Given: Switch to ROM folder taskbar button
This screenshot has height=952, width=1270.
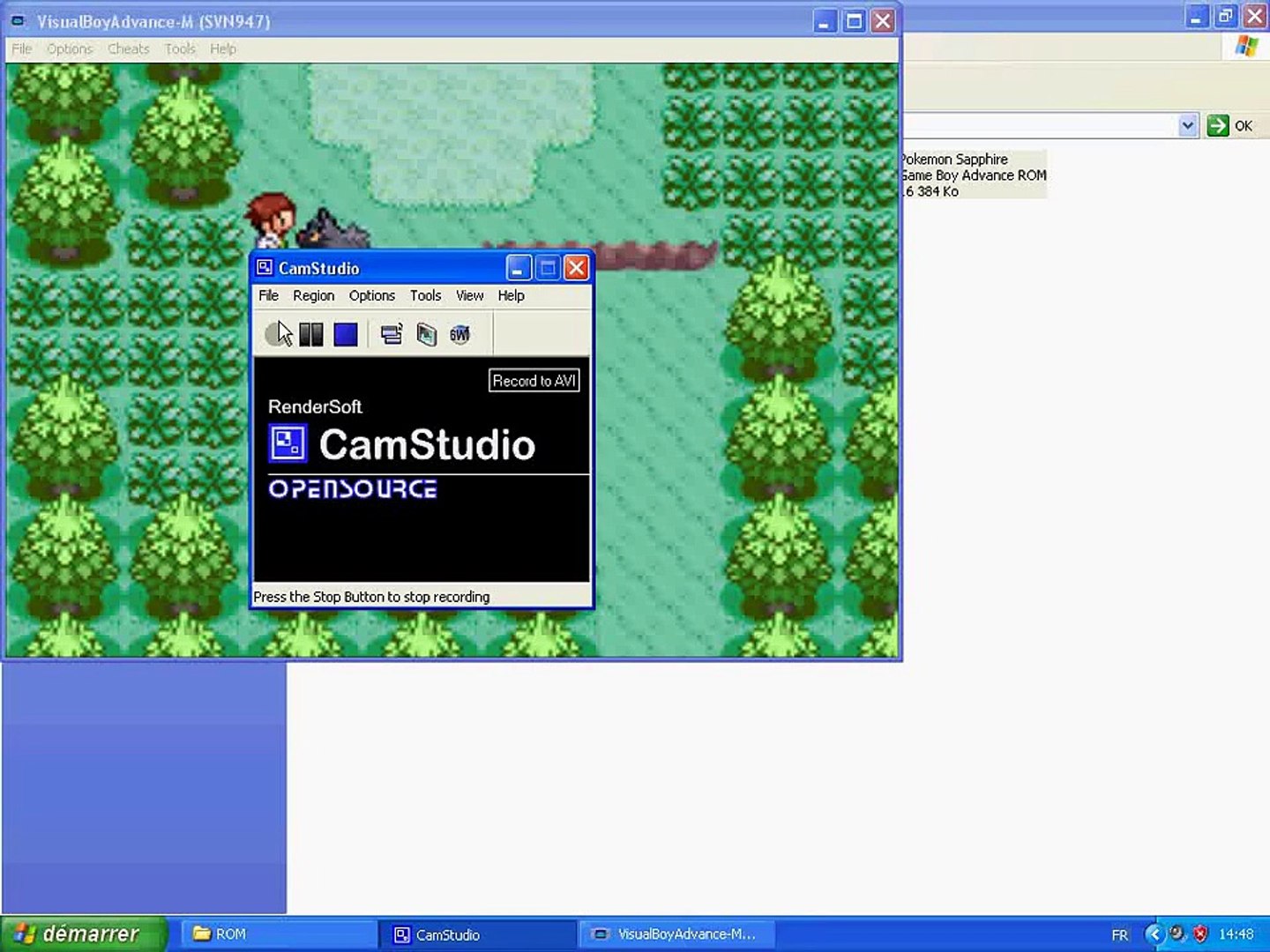Looking at the screenshot, I should [279, 934].
